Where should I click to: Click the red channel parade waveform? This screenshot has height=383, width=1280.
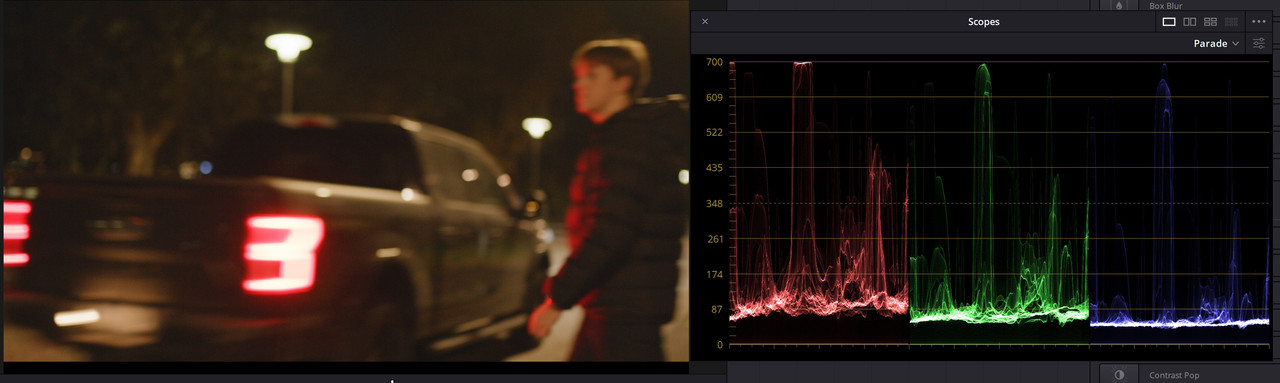(818, 204)
